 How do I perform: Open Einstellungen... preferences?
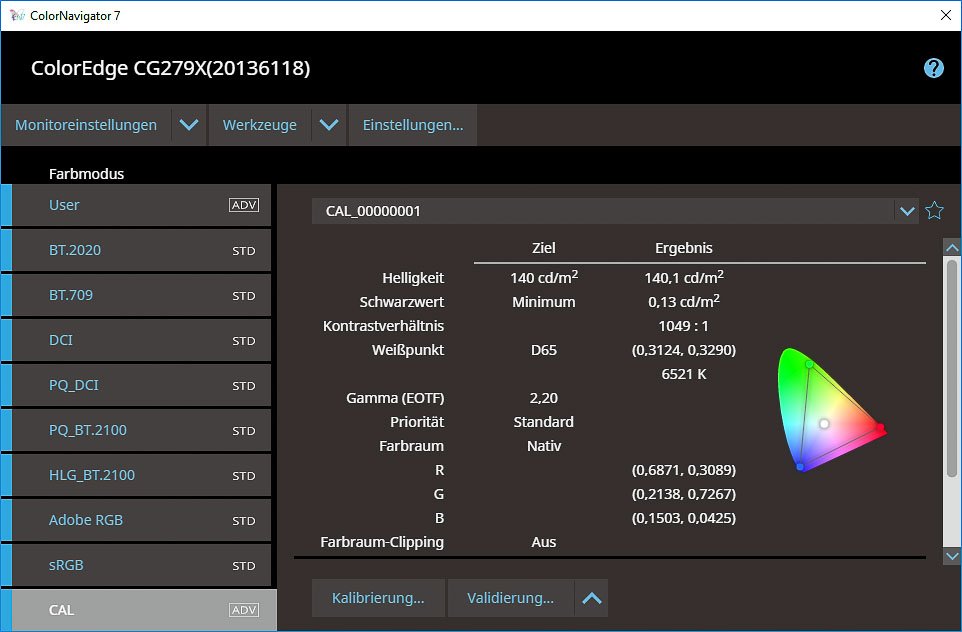[x=413, y=125]
